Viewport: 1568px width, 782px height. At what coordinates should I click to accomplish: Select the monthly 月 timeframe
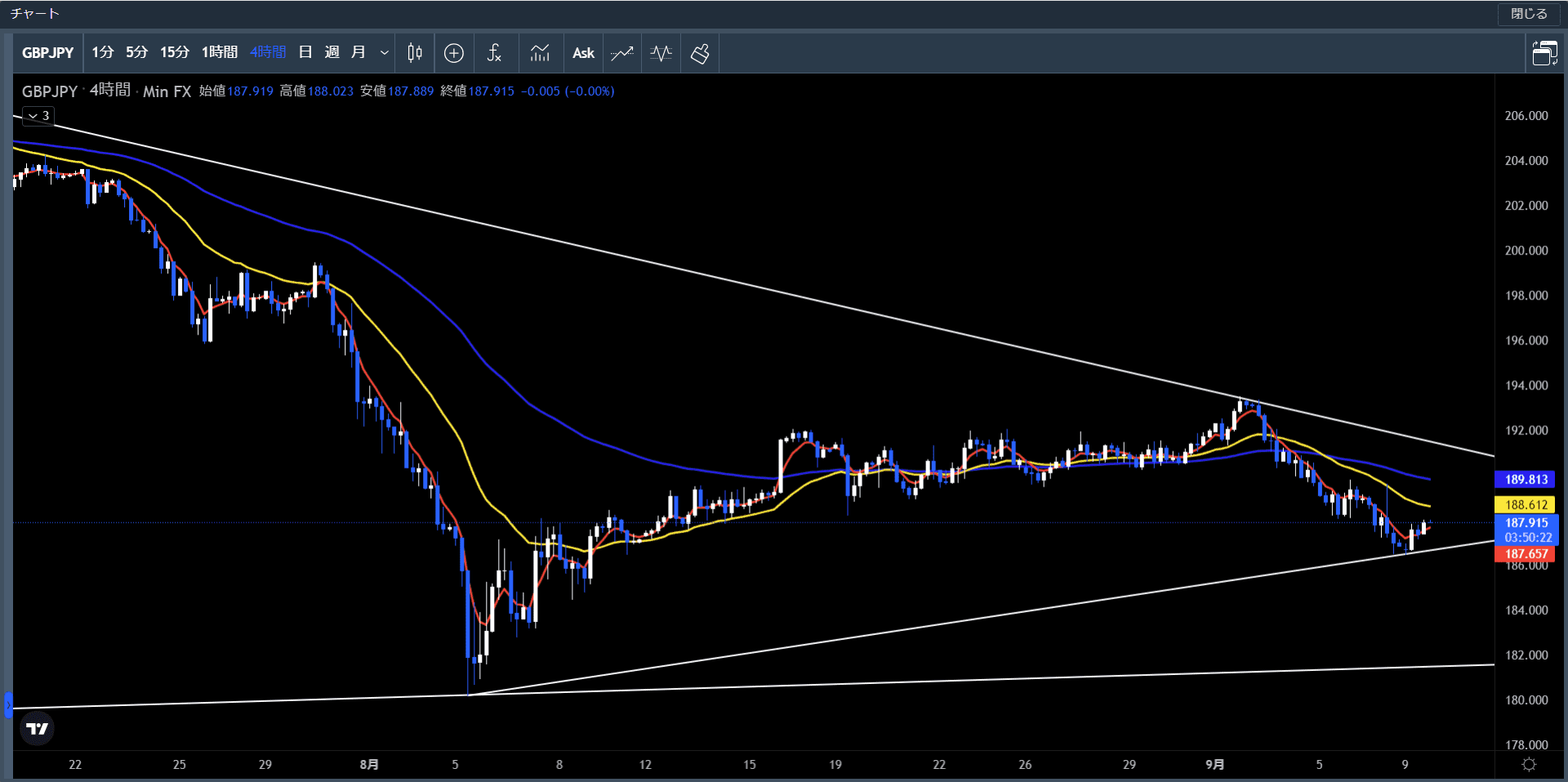[358, 53]
